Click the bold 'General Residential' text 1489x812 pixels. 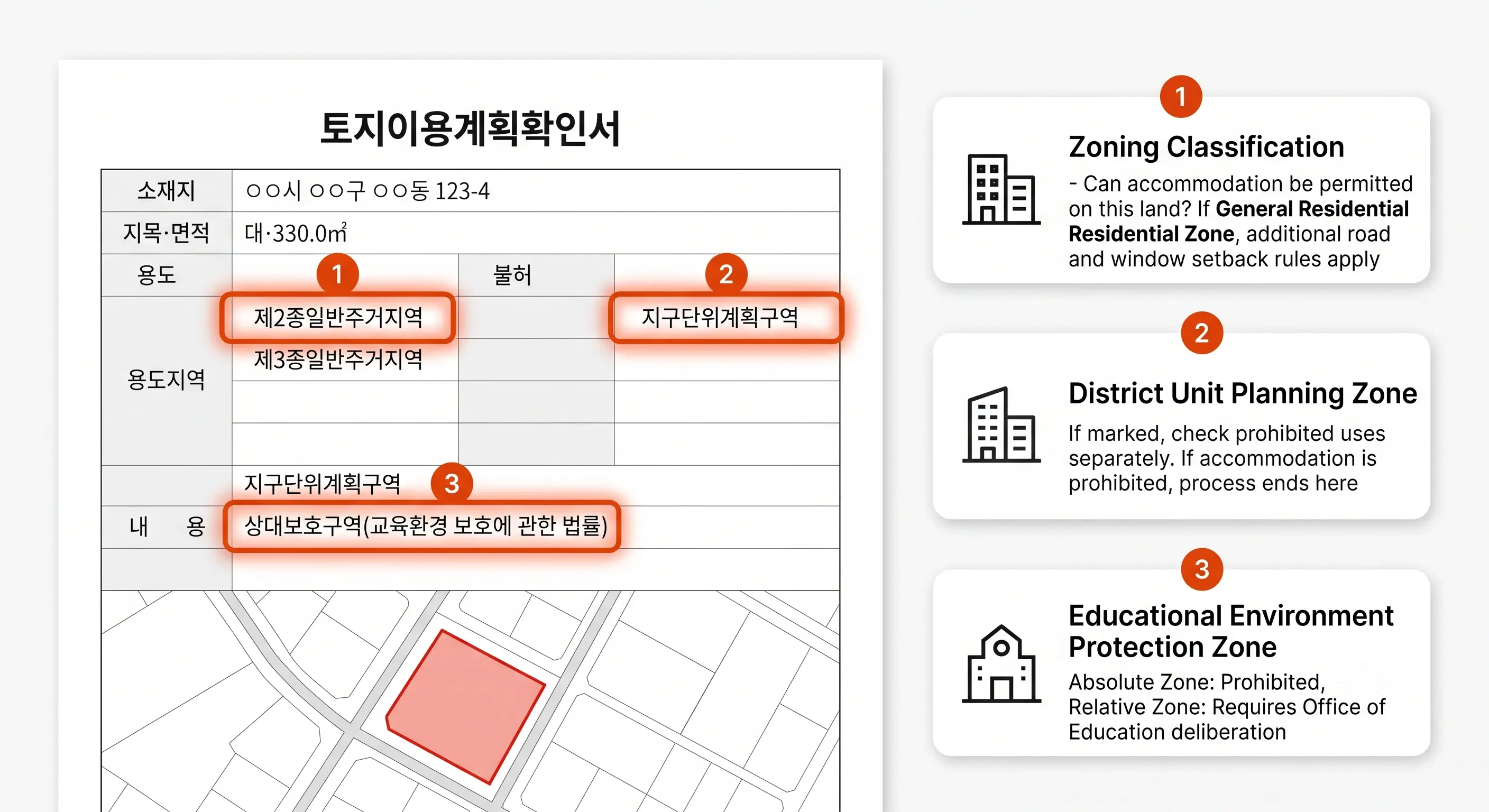[1312, 209]
